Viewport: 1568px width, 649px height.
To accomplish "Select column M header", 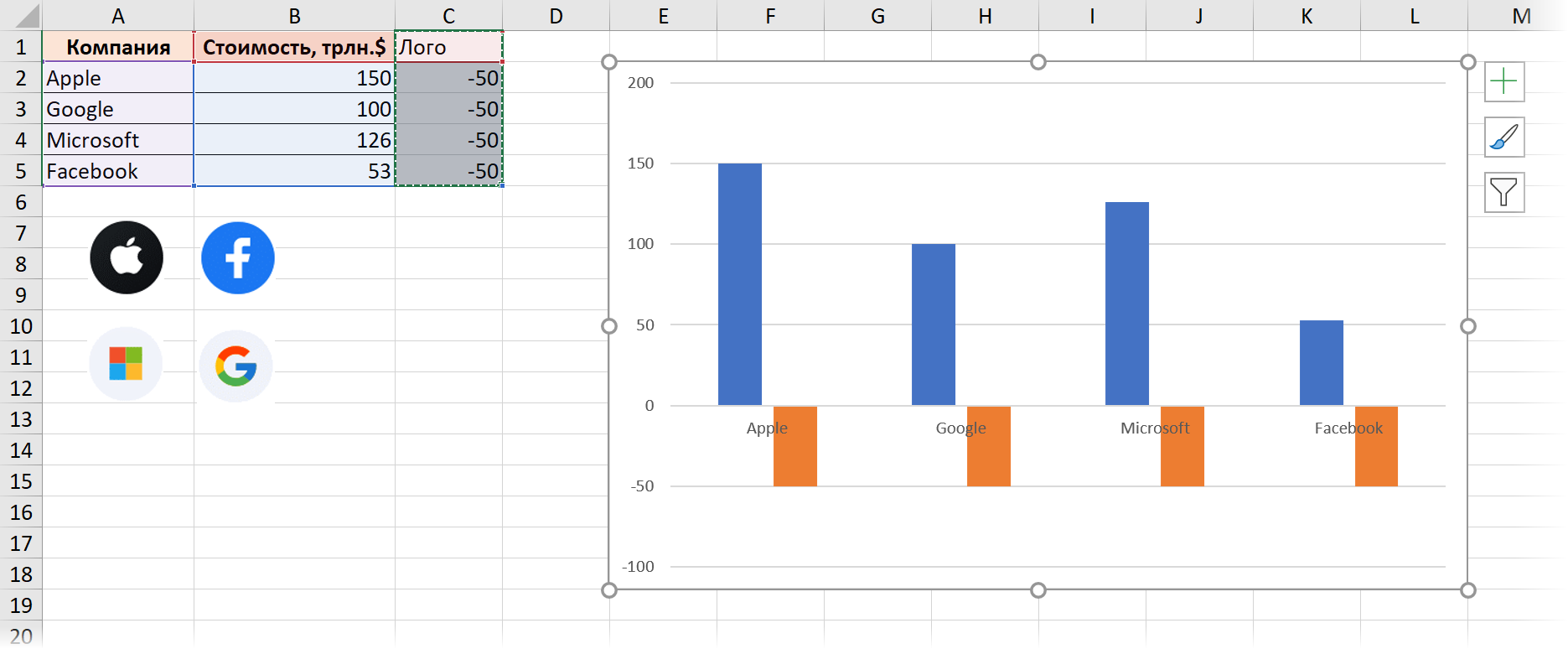I will pyautogui.click(x=1521, y=16).
